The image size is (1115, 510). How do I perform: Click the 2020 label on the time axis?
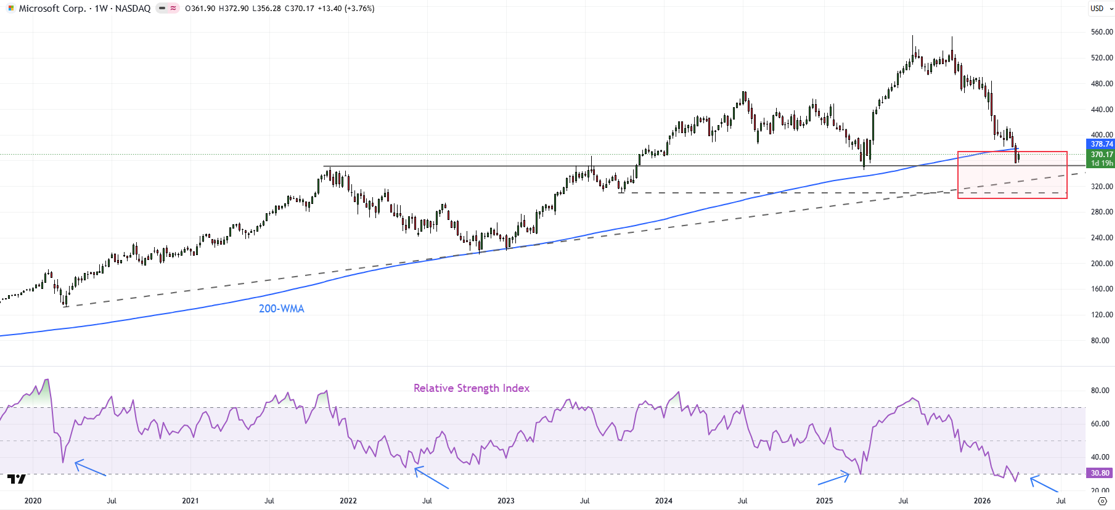(33, 501)
